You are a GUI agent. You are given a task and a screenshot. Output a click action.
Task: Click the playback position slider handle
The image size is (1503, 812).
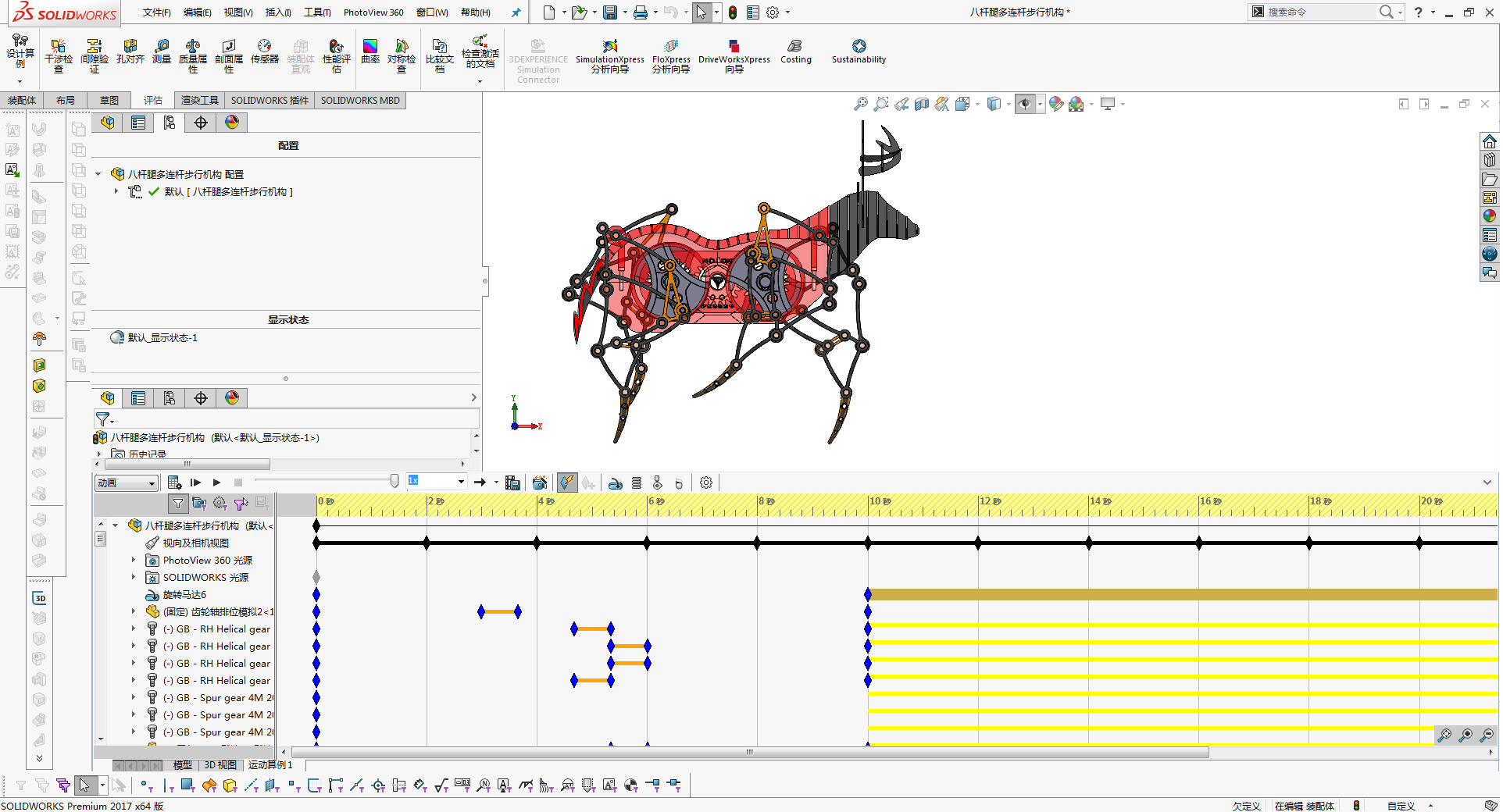click(x=394, y=482)
